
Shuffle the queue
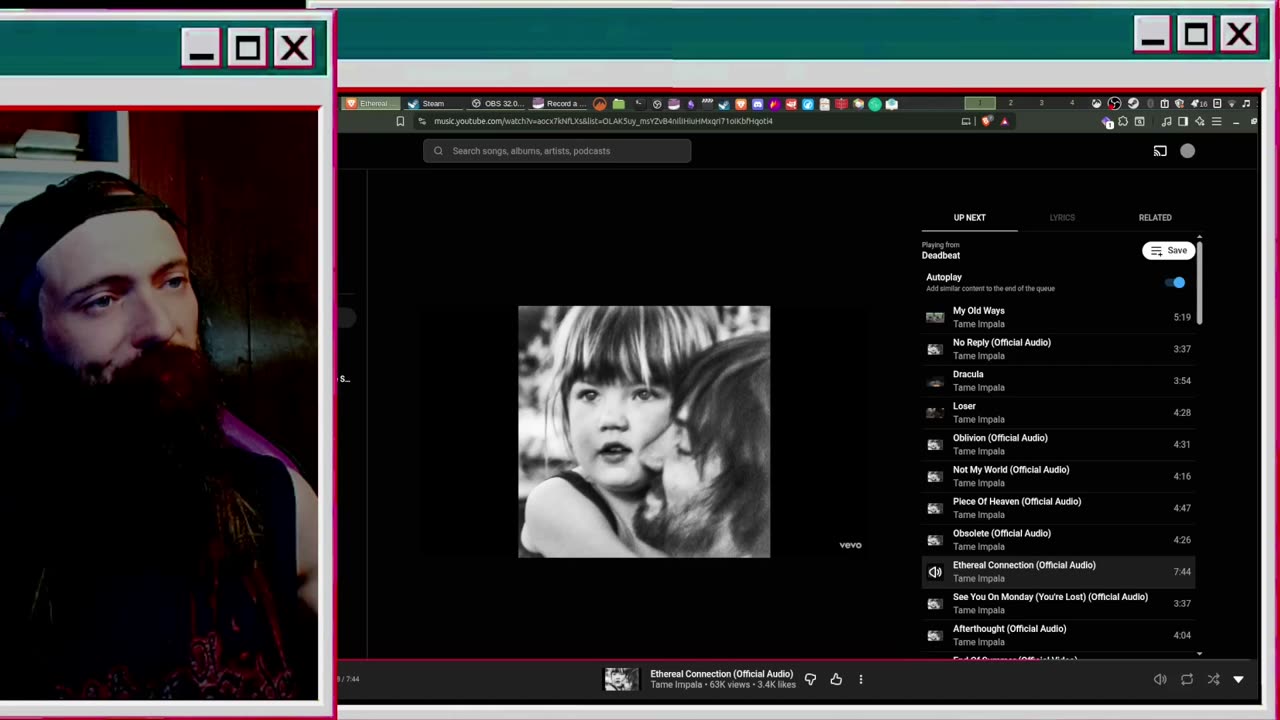pos(1213,680)
